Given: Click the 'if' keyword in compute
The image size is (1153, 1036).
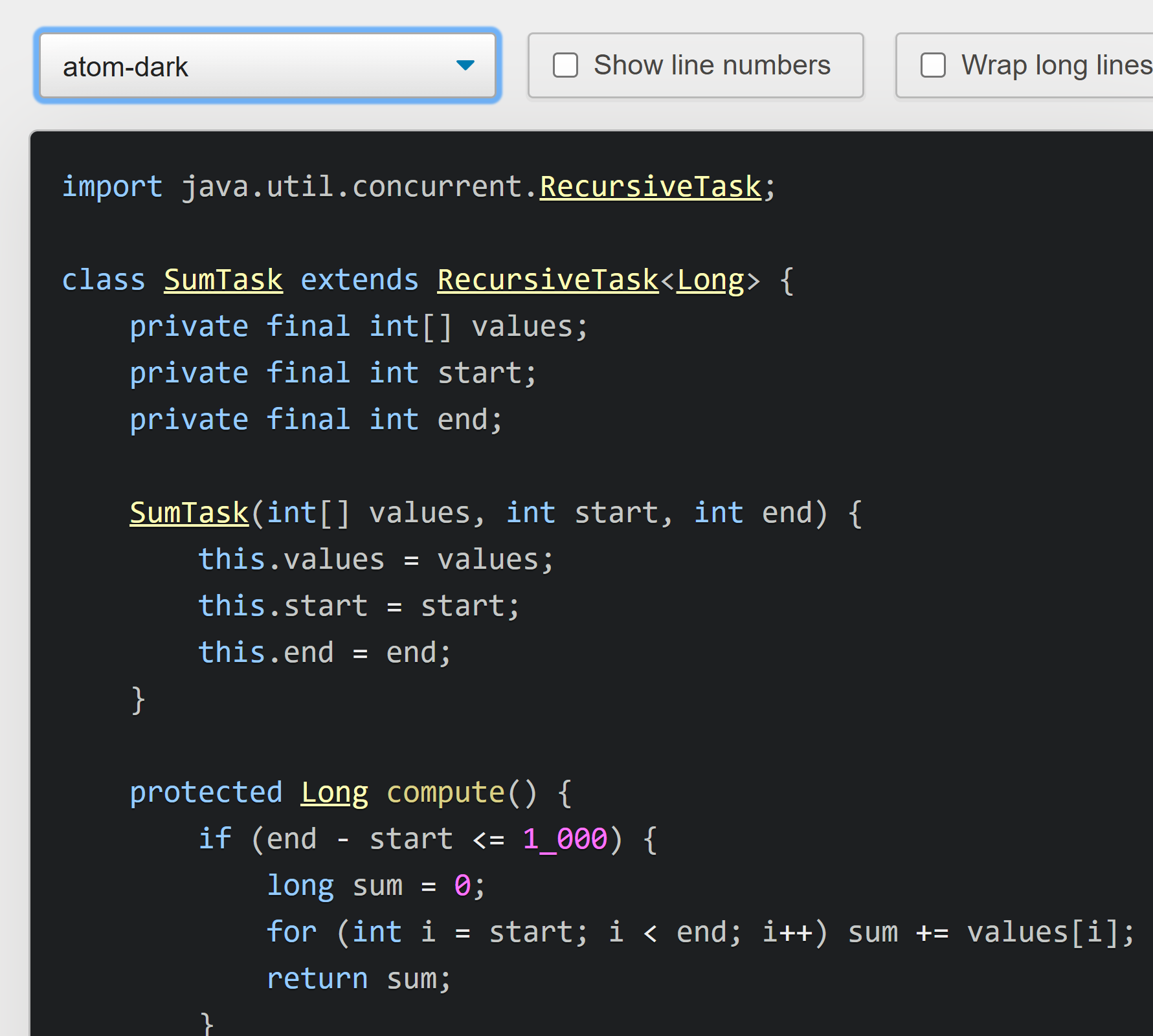Looking at the screenshot, I should pos(214,839).
